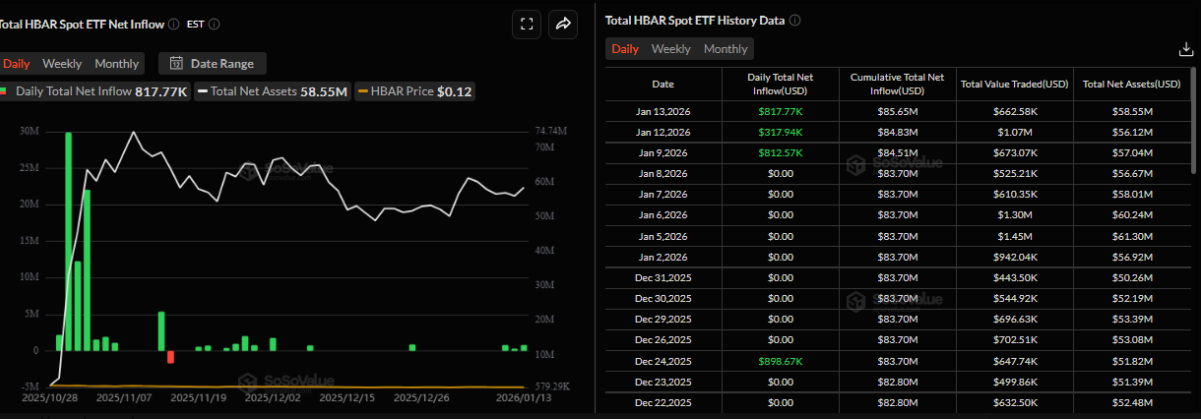Click the Date column header

(663, 84)
